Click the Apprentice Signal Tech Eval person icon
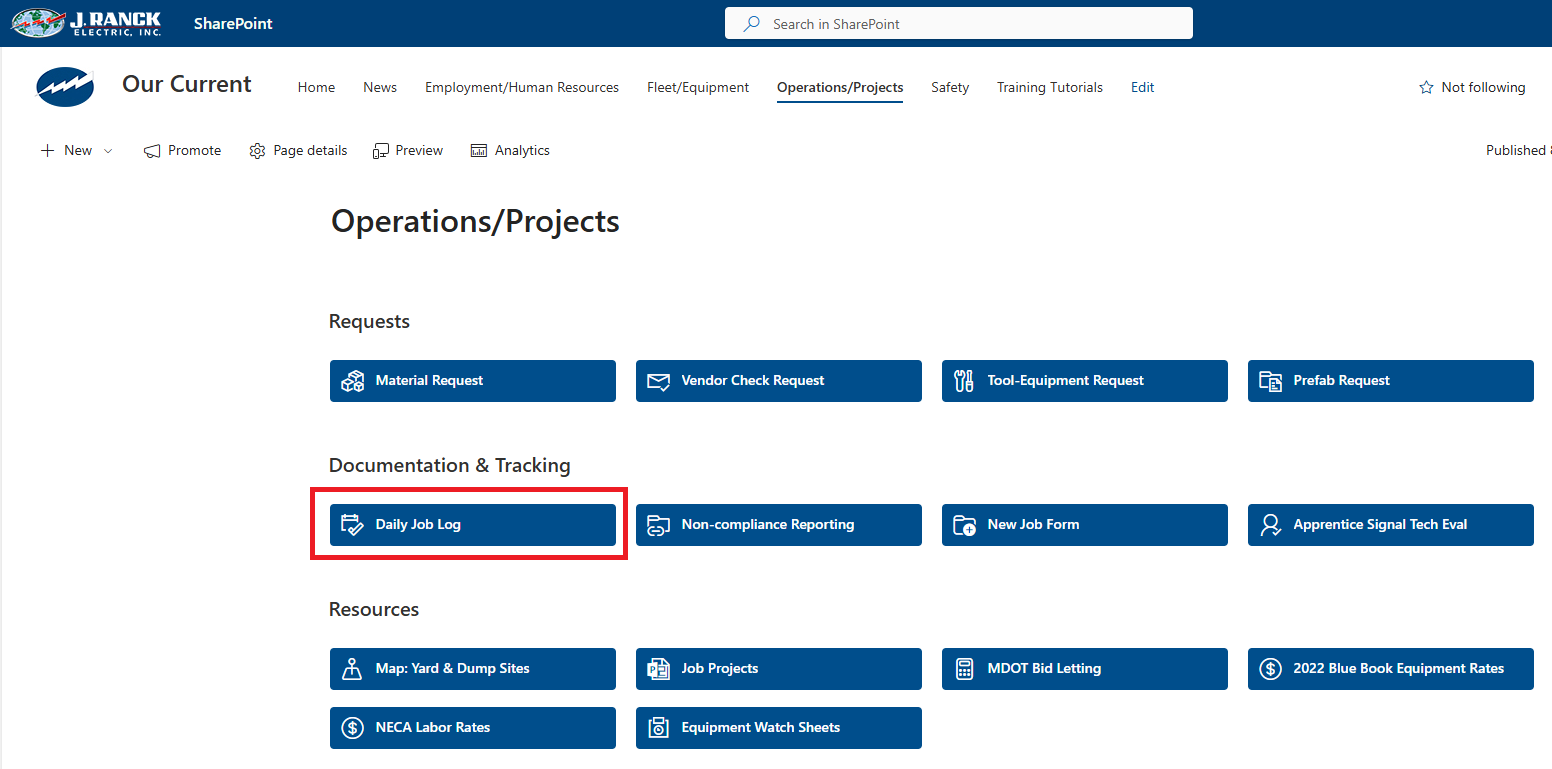This screenshot has height=769, width=1552. point(1270,525)
